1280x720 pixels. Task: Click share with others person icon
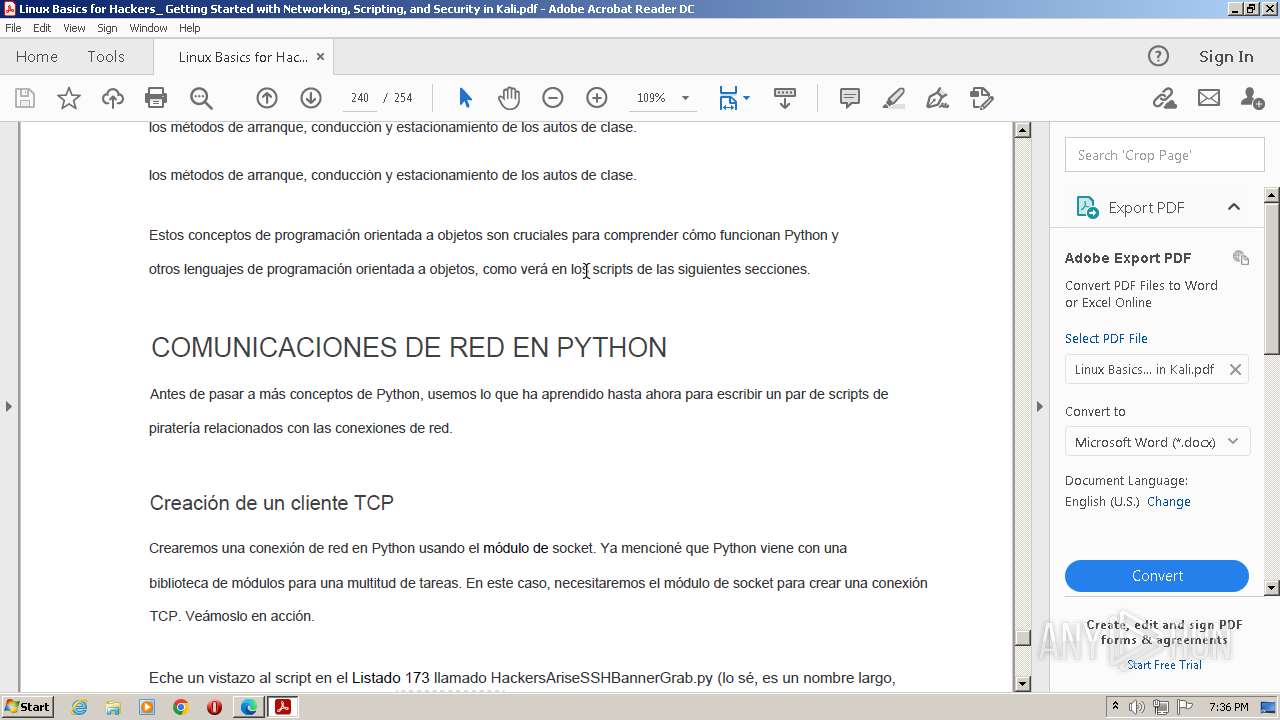pyautogui.click(x=1252, y=98)
